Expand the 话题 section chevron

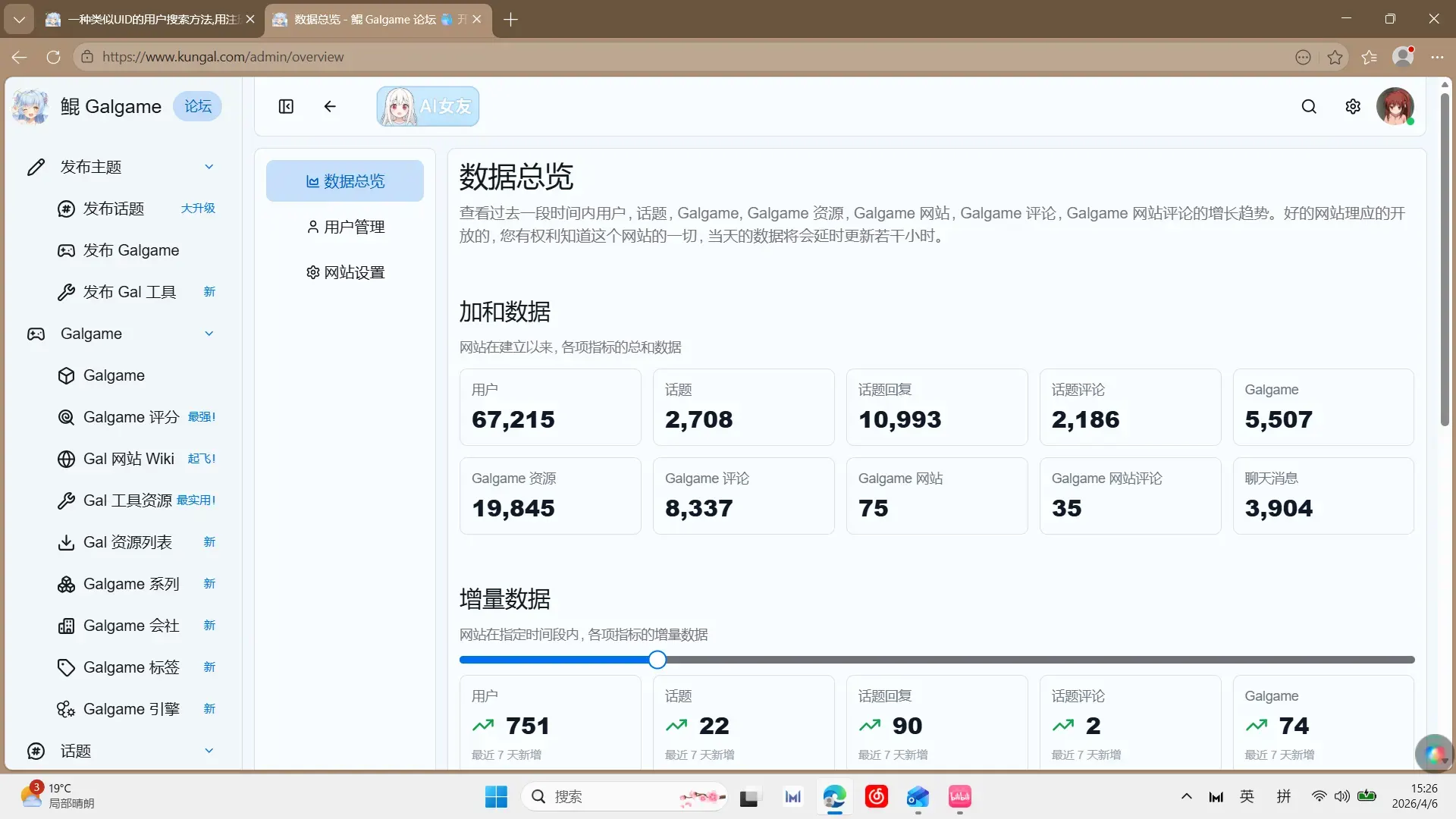[x=209, y=751]
